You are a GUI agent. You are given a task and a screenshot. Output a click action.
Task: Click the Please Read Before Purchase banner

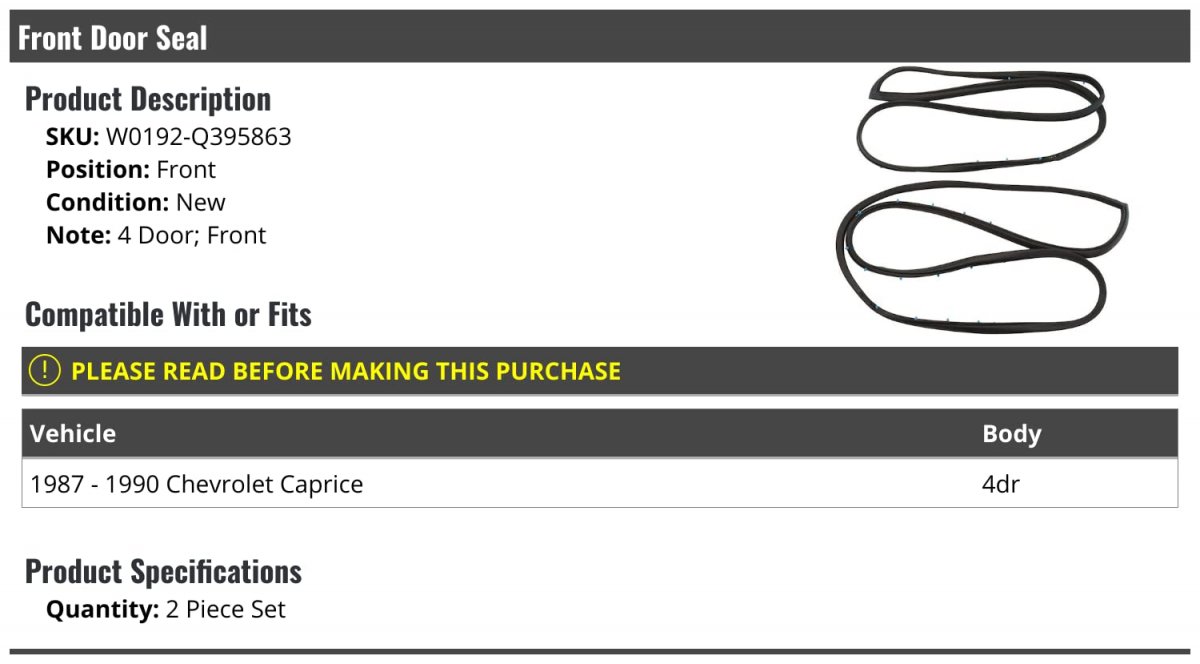click(x=600, y=371)
